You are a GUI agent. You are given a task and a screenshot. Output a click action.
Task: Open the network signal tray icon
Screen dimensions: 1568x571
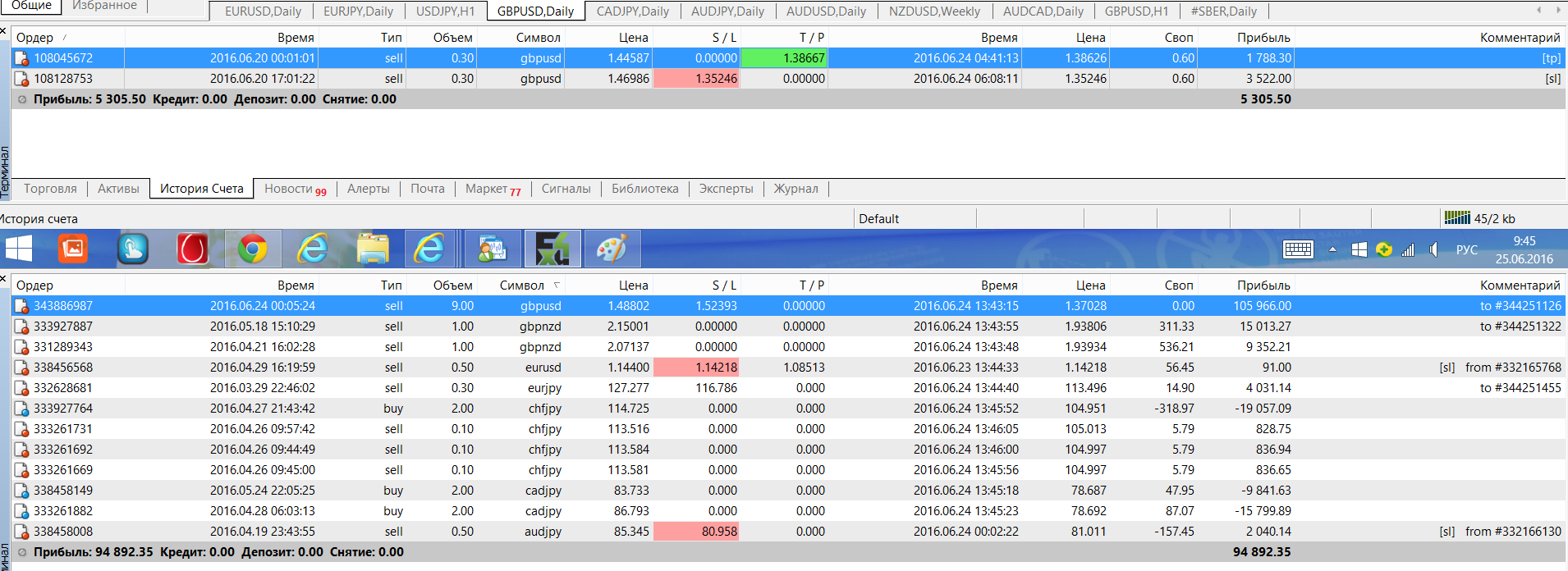point(1408,249)
